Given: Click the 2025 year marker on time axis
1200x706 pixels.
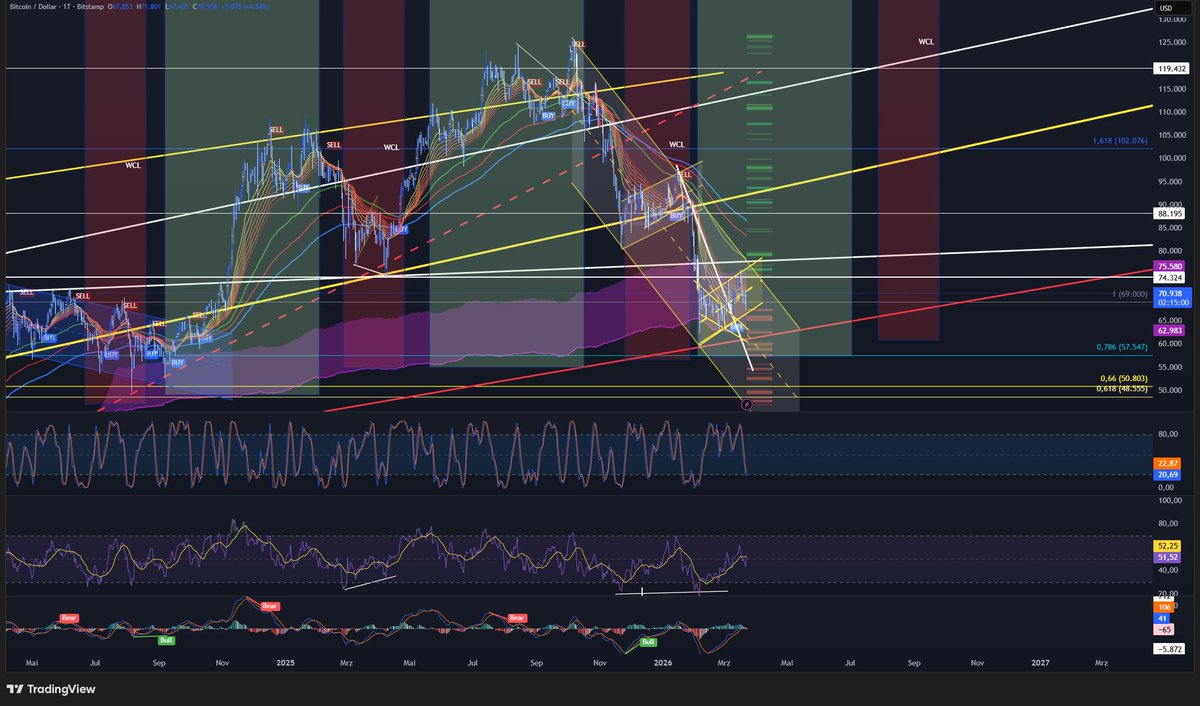Looking at the screenshot, I should point(285,662).
